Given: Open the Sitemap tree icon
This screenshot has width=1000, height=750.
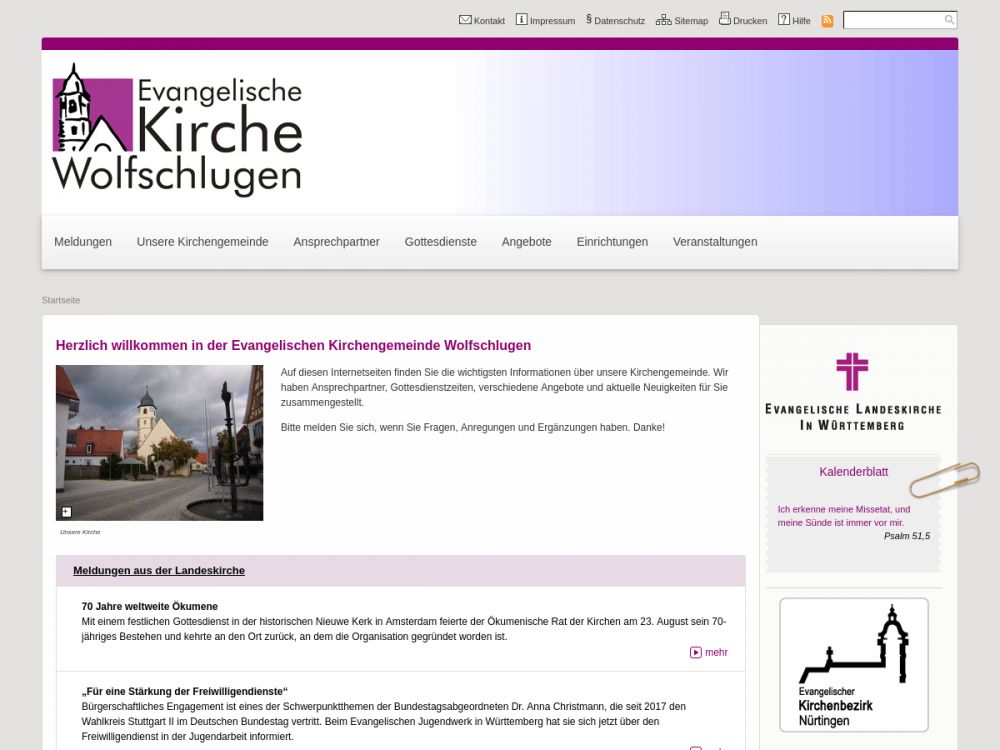Looking at the screenshot, I should [663, 20].
